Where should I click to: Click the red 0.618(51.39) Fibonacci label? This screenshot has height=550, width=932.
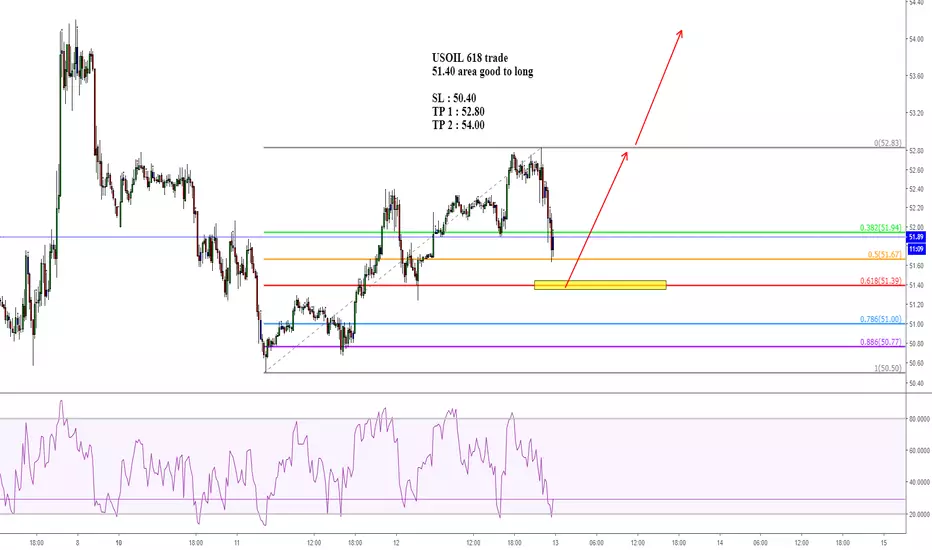880,281
